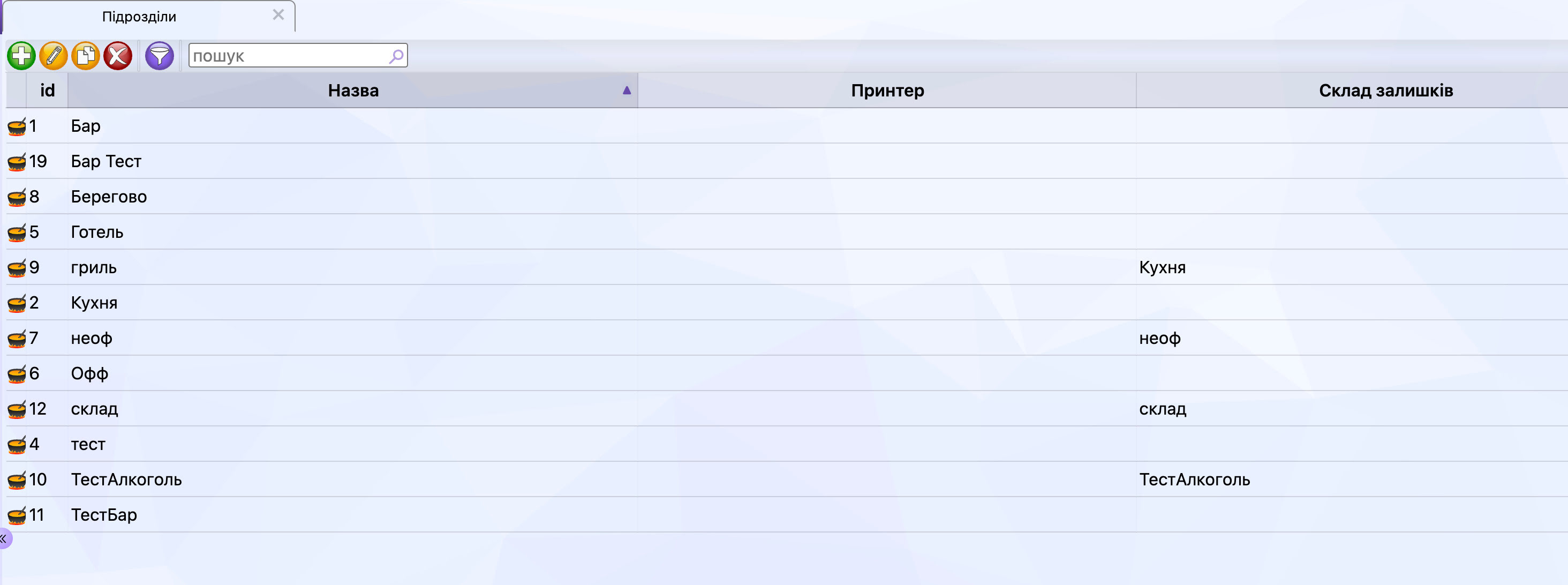Screen dimensions: 1568x585
Task: Switch to the Підрозділи tab
Action: [x=139, y=17]
